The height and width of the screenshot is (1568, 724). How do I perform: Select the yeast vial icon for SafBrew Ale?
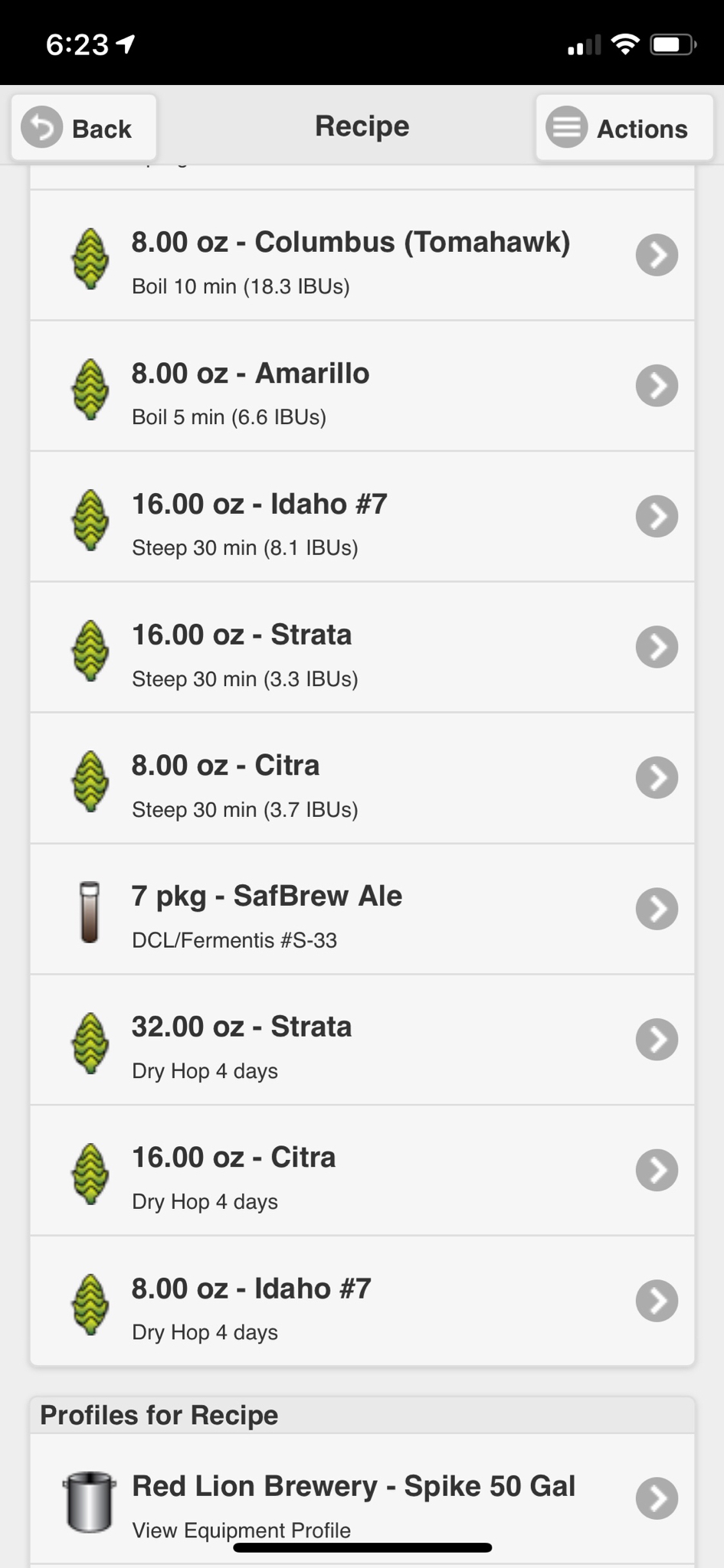coord(90,913)
